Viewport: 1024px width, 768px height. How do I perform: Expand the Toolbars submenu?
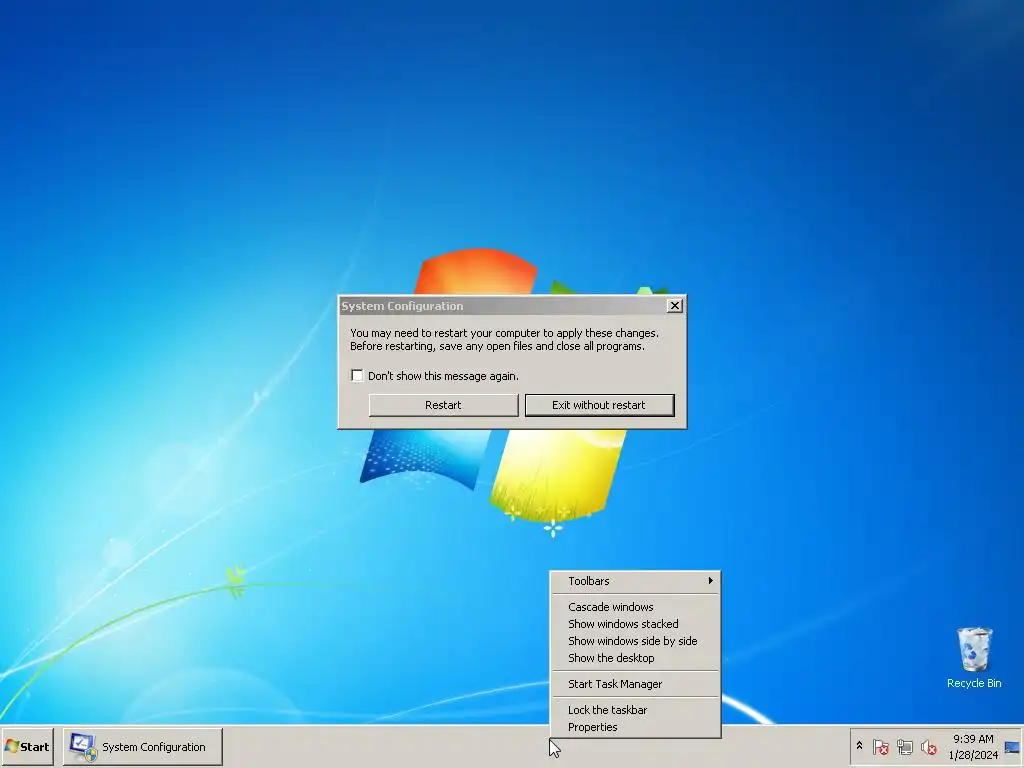(635, 581)
